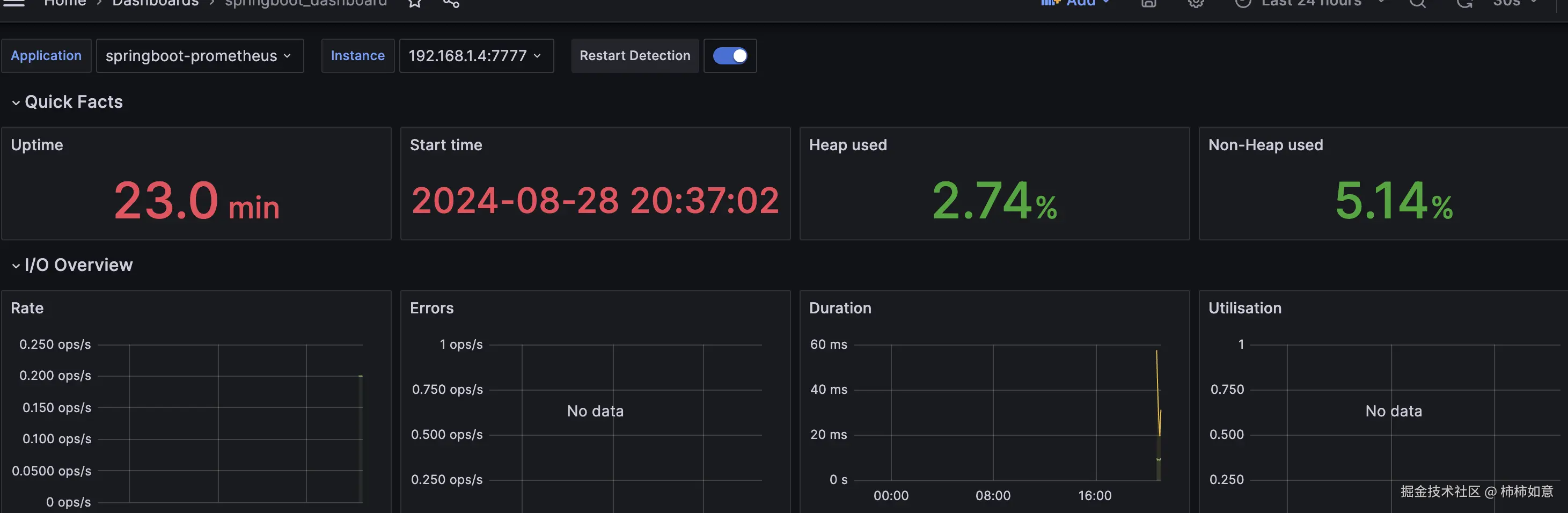Zoom out the time range with magnifier
Image resolution: width=1568 pixels, height=513 pixels.
click(1417, 4)
